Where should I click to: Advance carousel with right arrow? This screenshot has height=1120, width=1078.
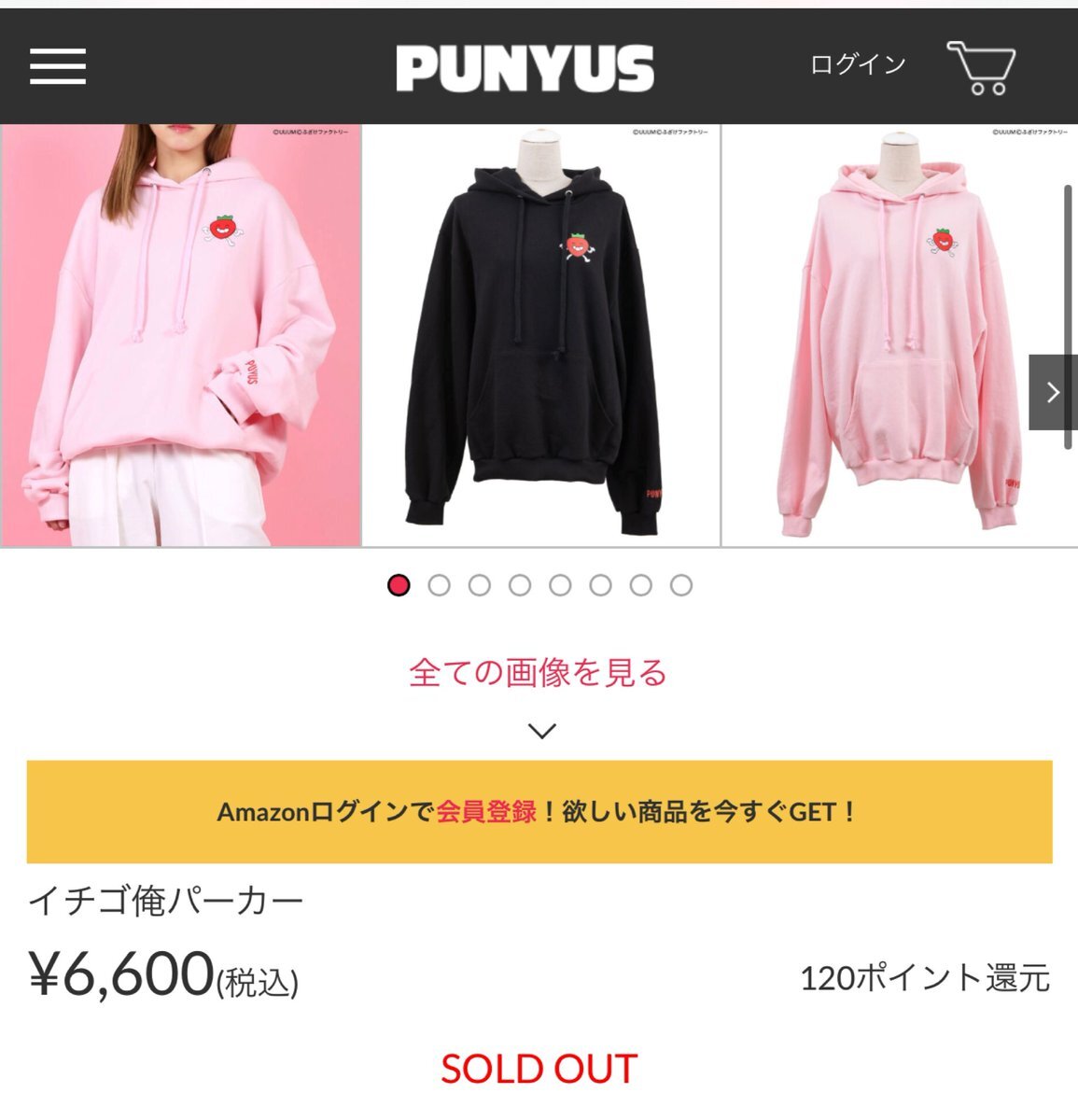(x=1052, y=392)
